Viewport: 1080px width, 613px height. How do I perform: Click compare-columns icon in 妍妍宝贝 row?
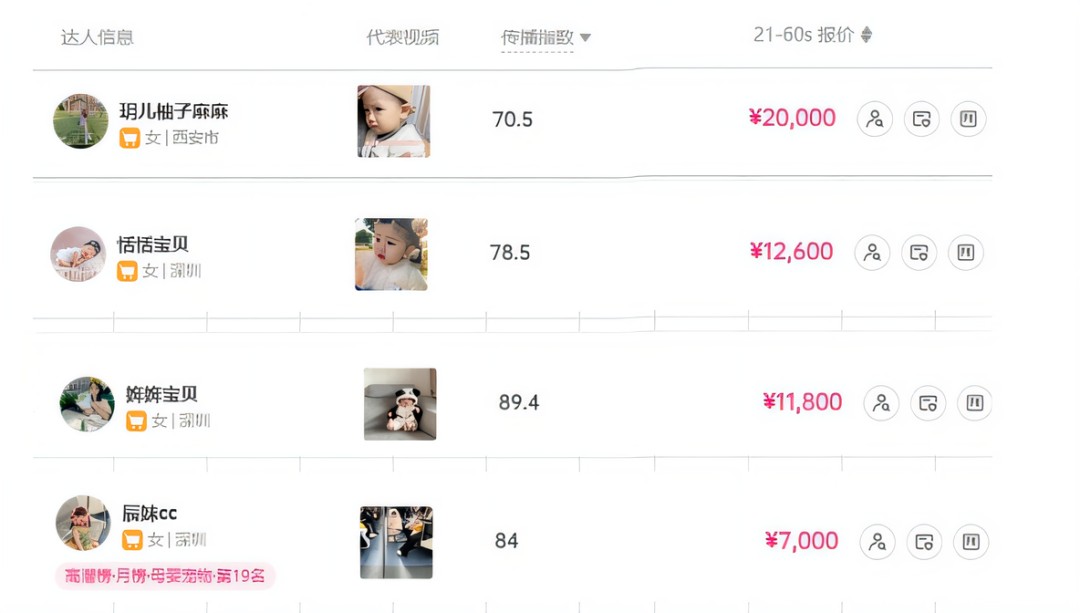tap(975, 403)
